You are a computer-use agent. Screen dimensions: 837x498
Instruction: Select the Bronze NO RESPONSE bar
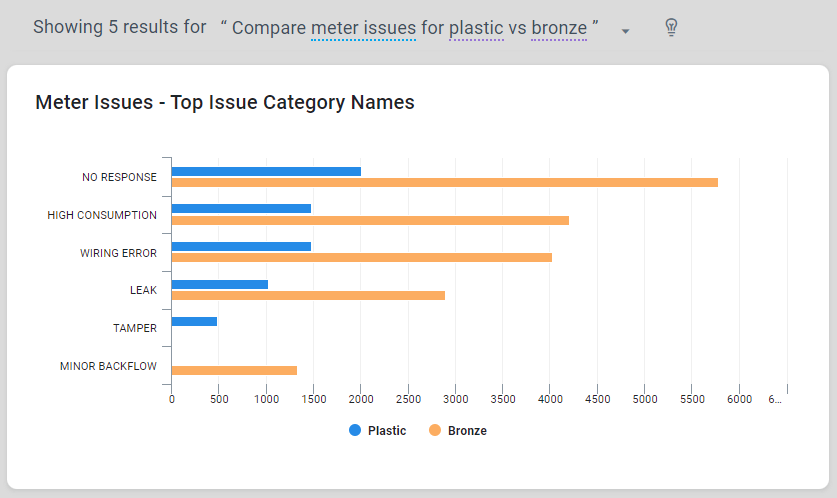coord(445,182)
